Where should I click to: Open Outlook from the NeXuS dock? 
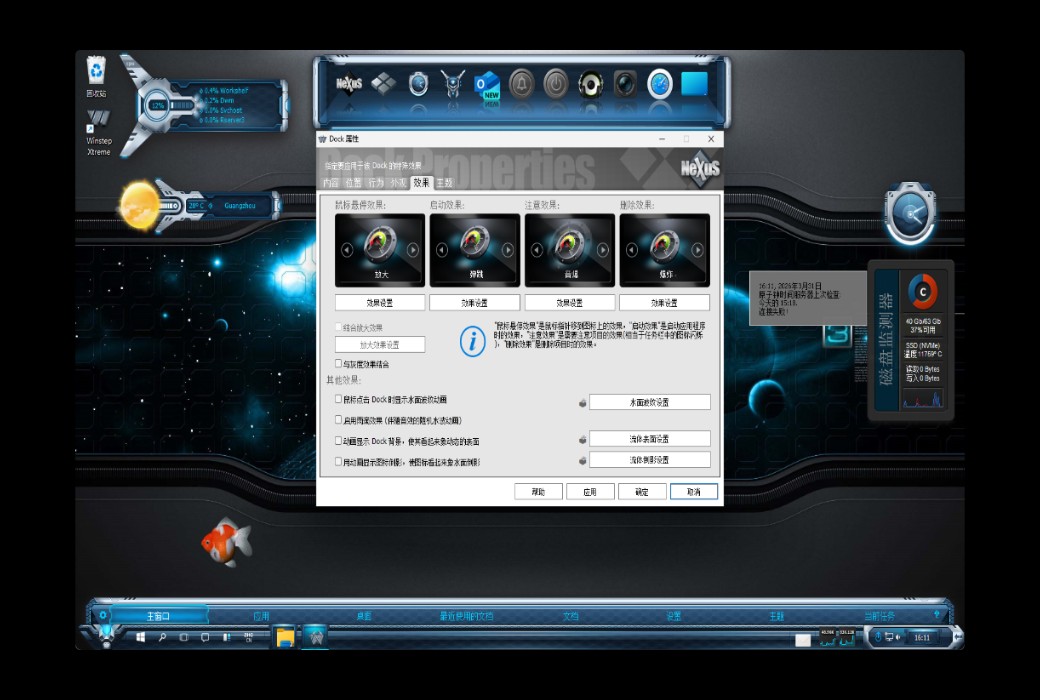[x=488, y=85]
